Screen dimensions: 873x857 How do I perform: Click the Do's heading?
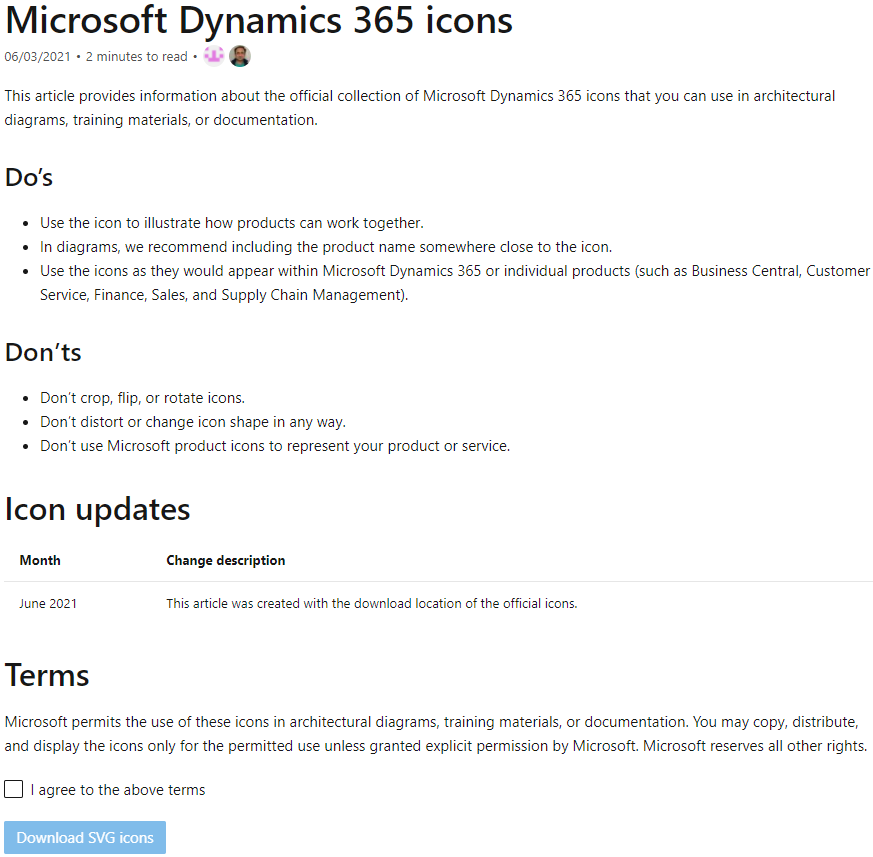pyautogui.click(x=29, y=178)
